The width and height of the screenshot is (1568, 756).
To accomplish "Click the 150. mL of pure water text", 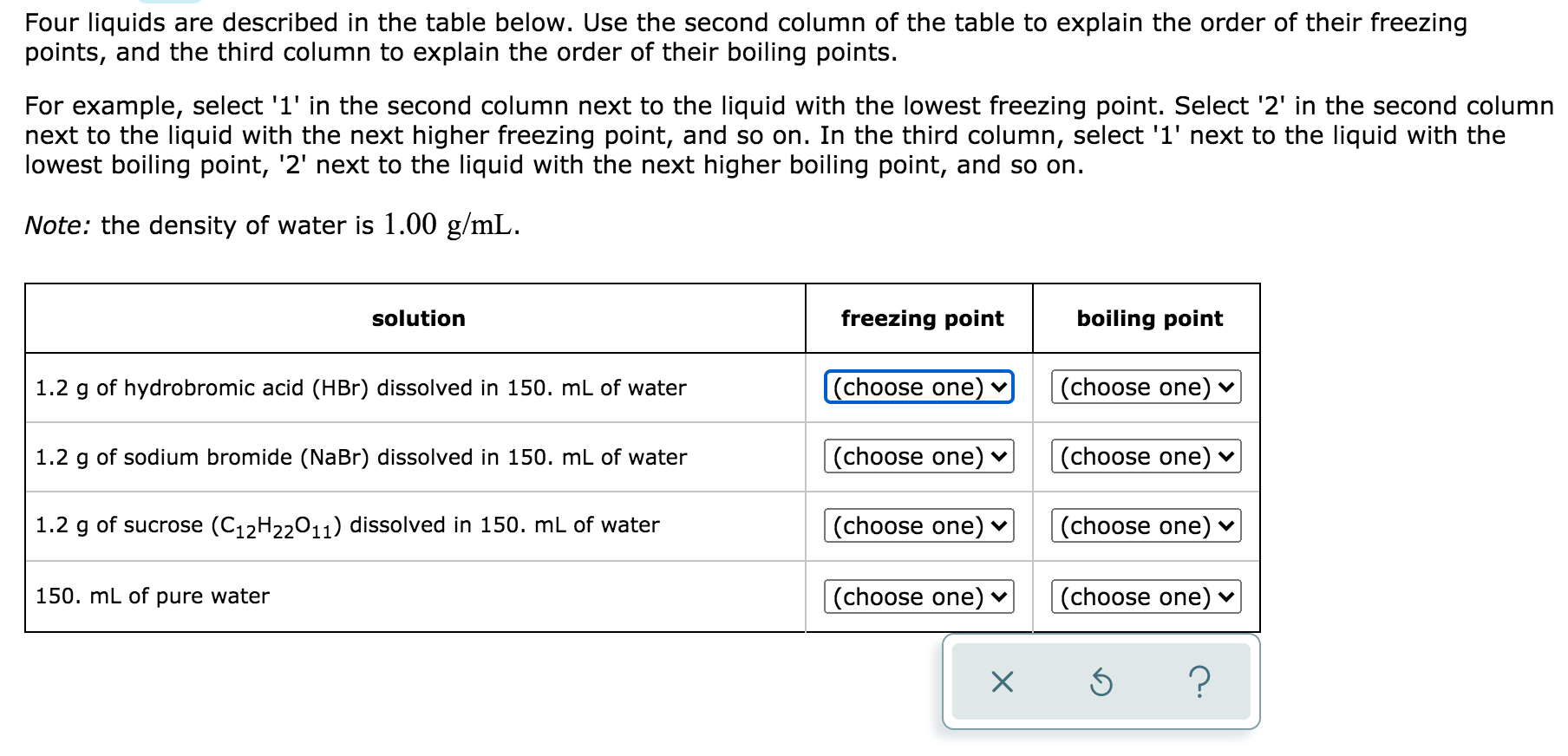I will (153, 596).
